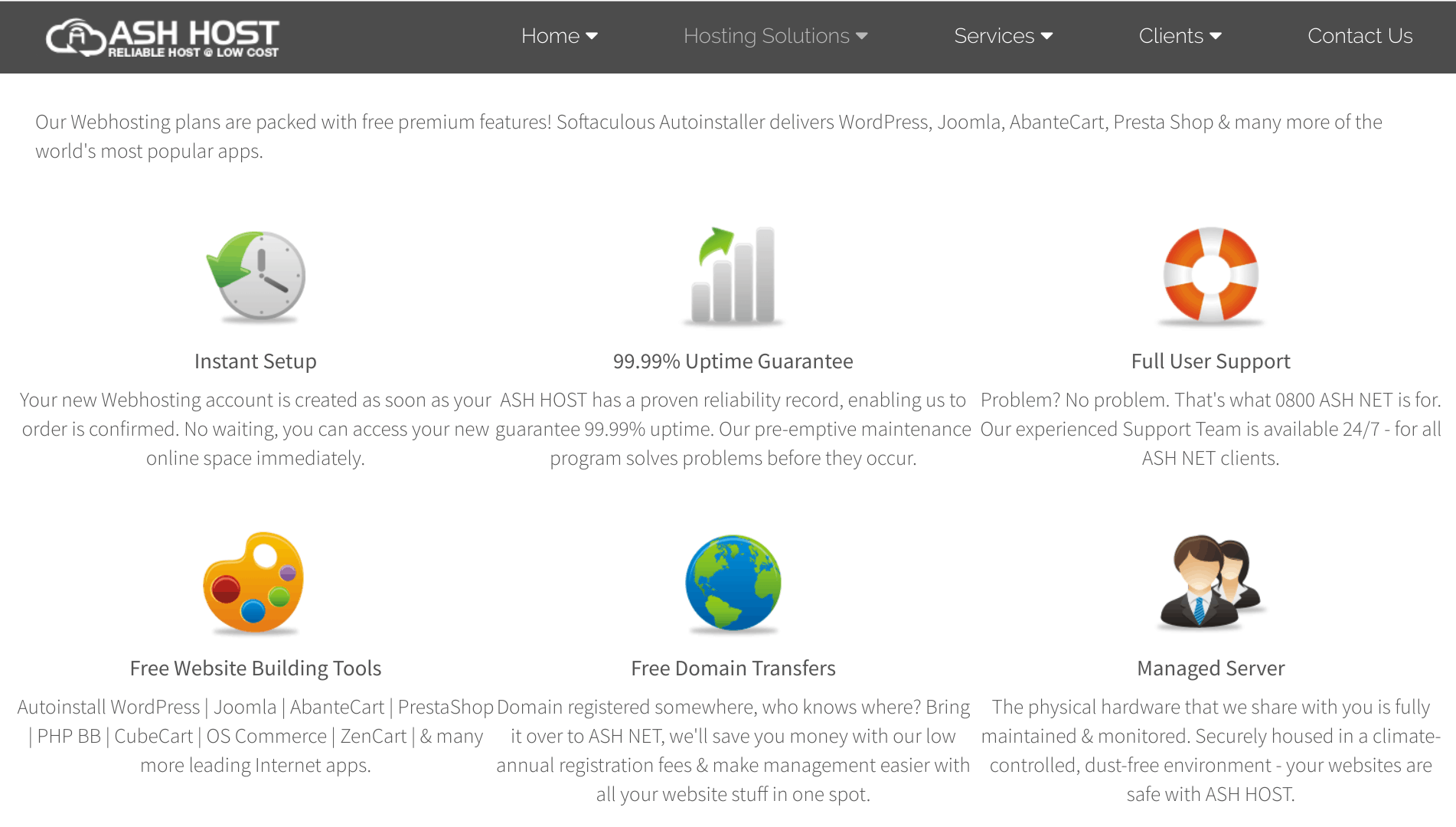Viewport: 1456px width, 827px height.
Task: Open the Home menu
Action: coord(559,36)
